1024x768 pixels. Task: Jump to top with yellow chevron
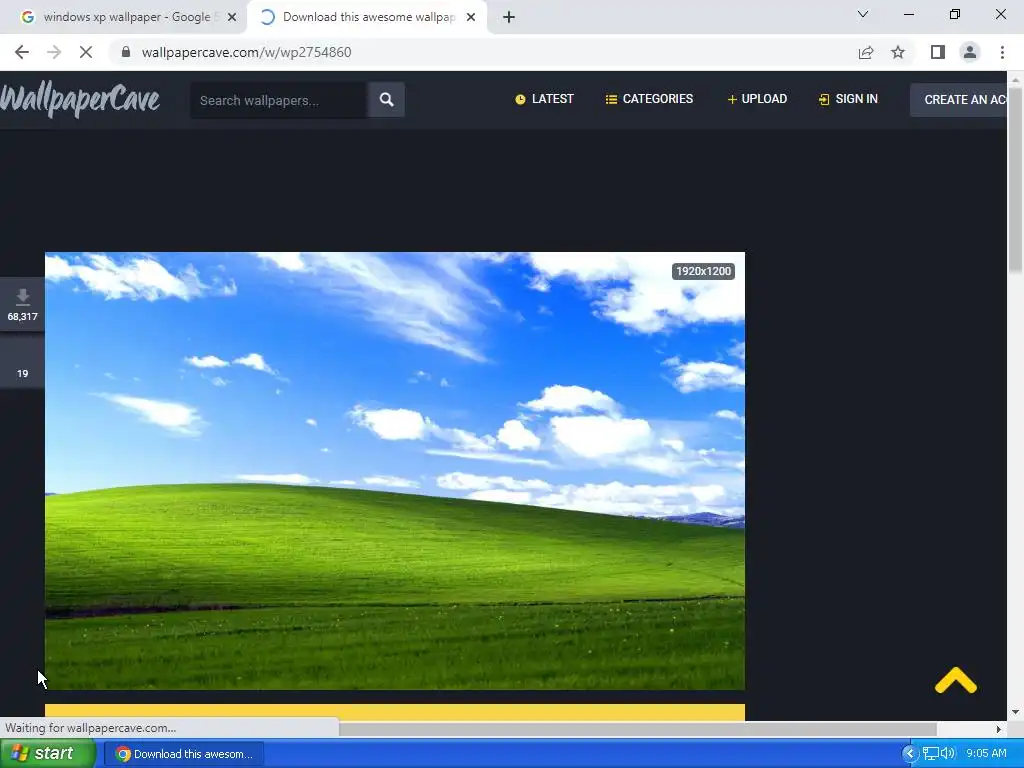pos(955,680)
